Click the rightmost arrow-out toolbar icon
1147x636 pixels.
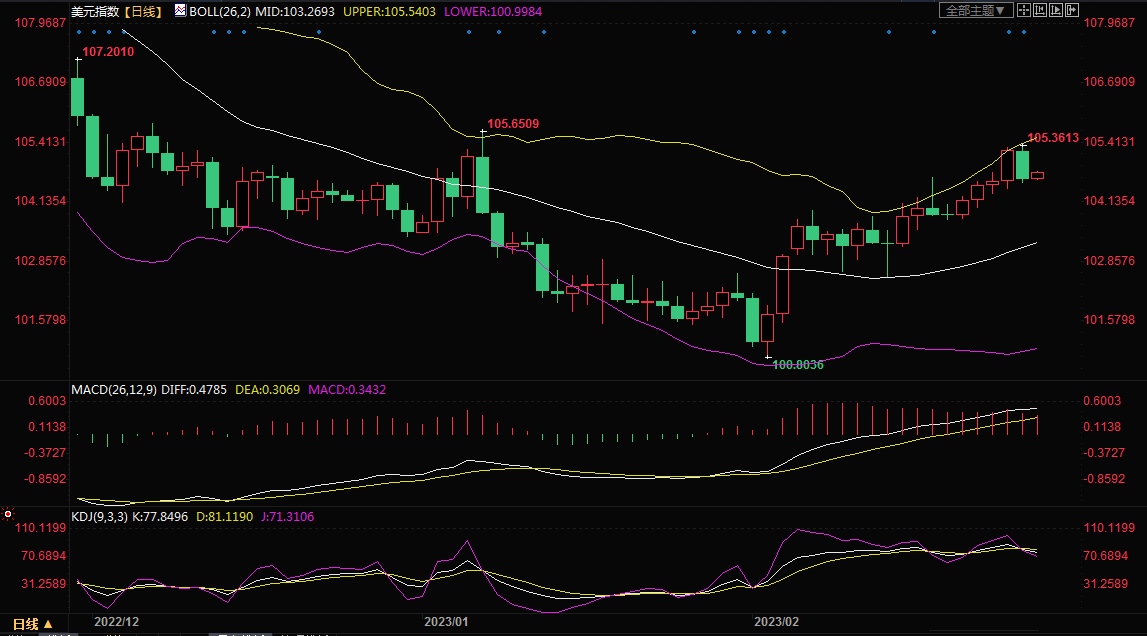(x=1072, y=10)
